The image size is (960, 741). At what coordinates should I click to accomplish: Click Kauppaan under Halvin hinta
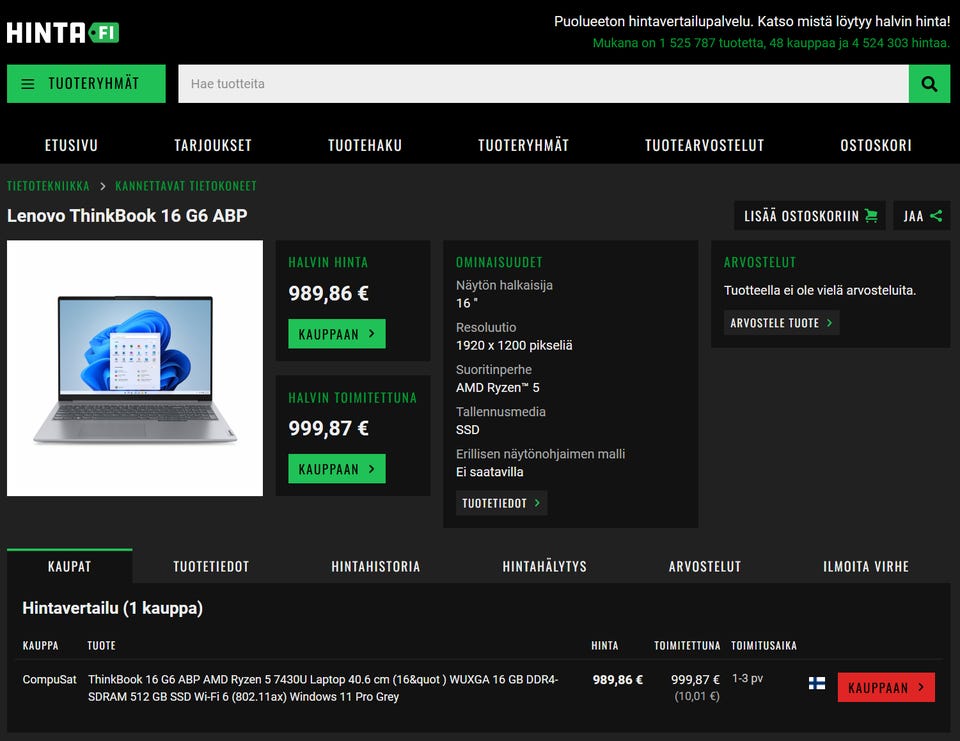tap(337, 334)
